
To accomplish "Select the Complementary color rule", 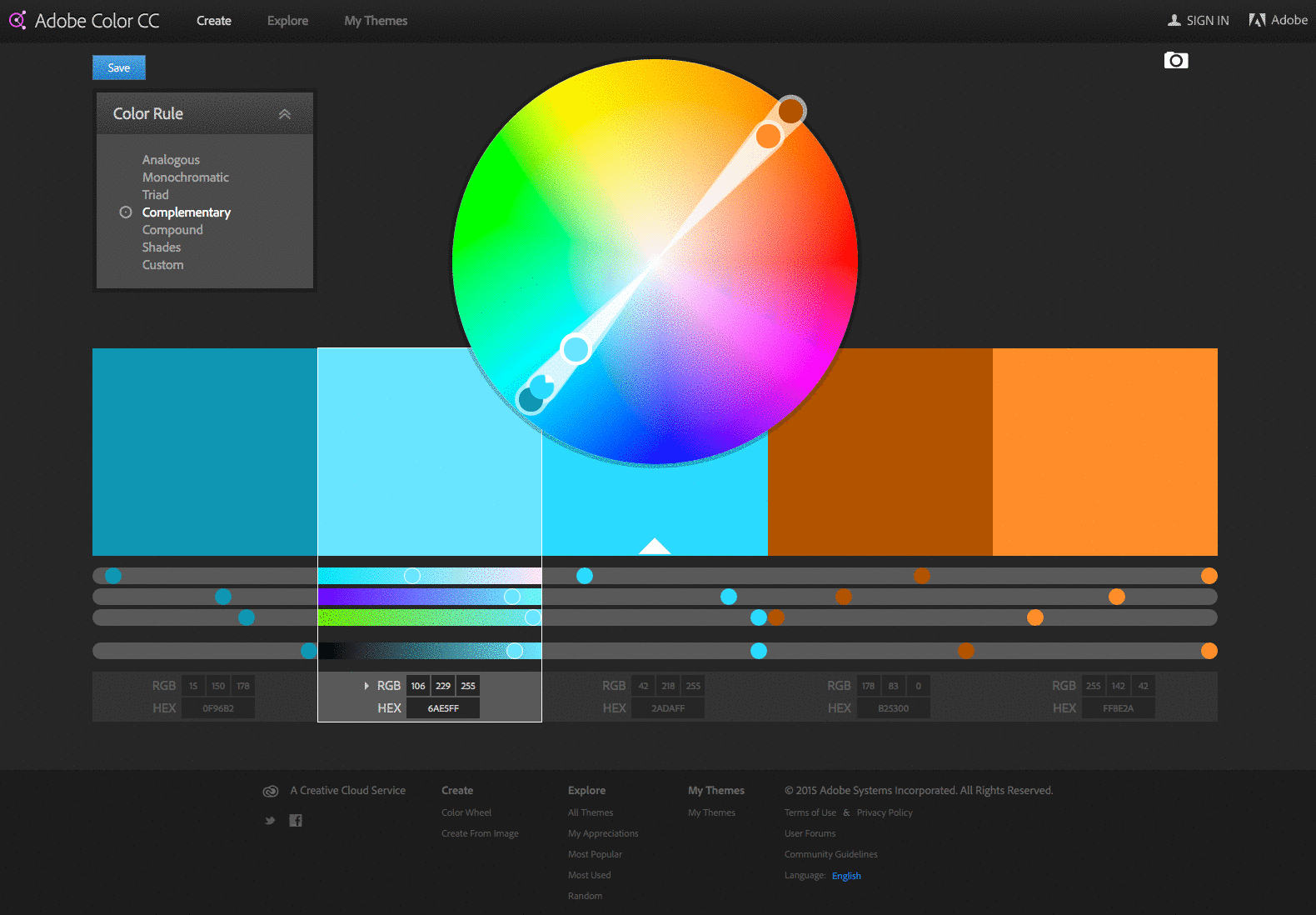I will 186,212.
